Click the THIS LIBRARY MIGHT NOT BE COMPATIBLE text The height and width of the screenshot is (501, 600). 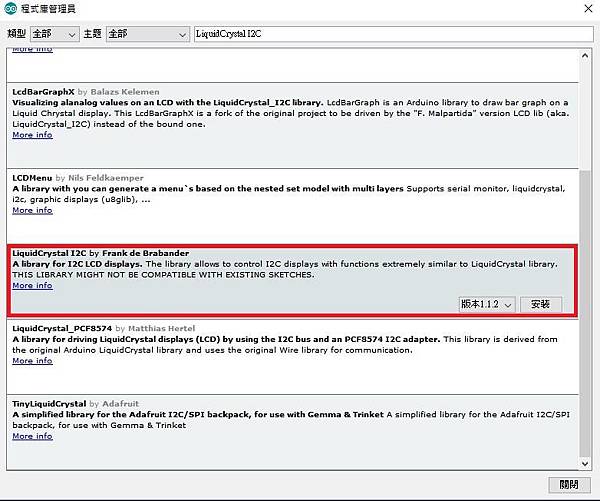163,275
